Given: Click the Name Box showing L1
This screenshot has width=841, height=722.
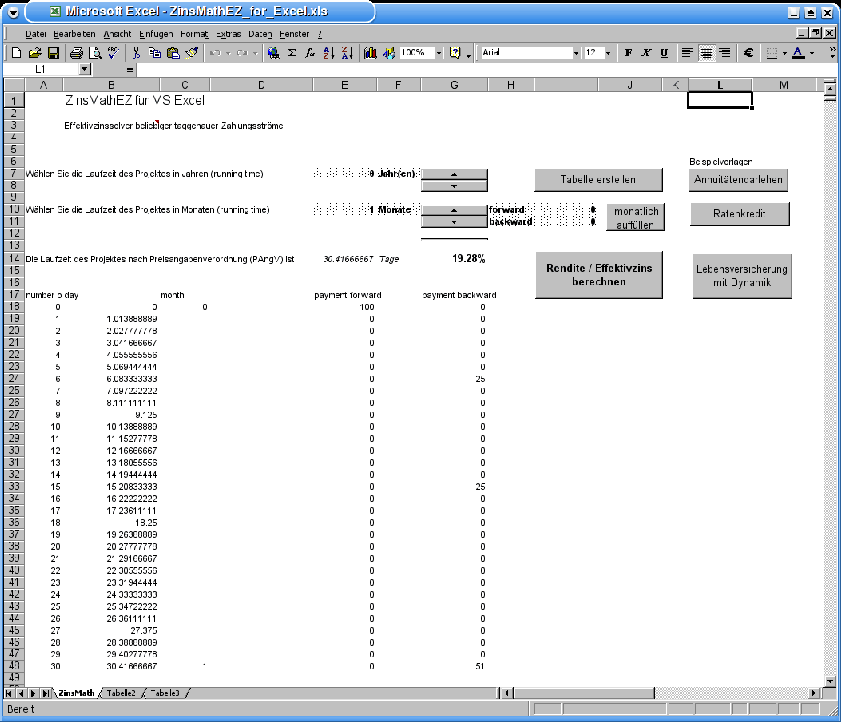Looking at the screenshot, I should click(x=41, y=69).
